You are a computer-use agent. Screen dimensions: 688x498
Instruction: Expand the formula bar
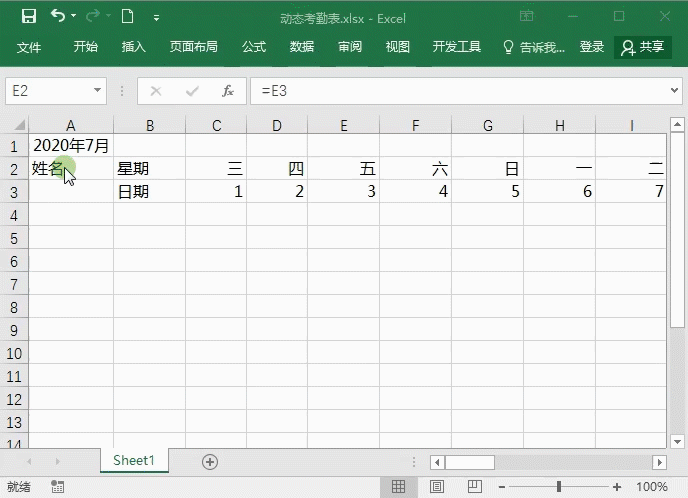coord(674,91)
